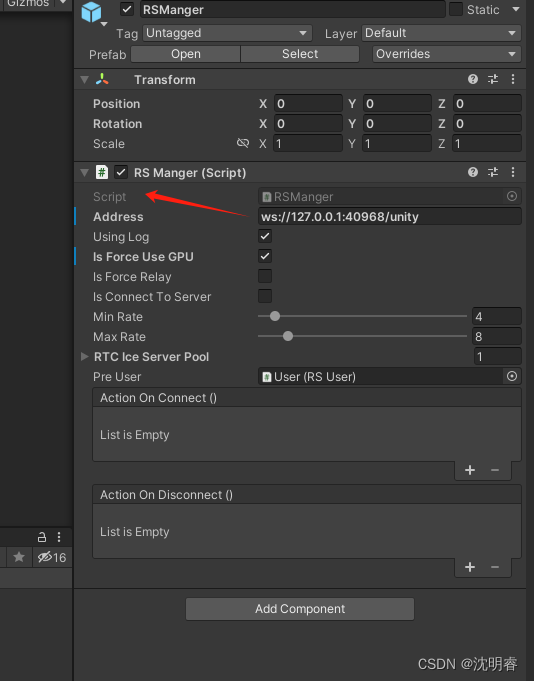Open Transform presets icon
The height and width of the screenshot is (681, 534).
[493, 79]
